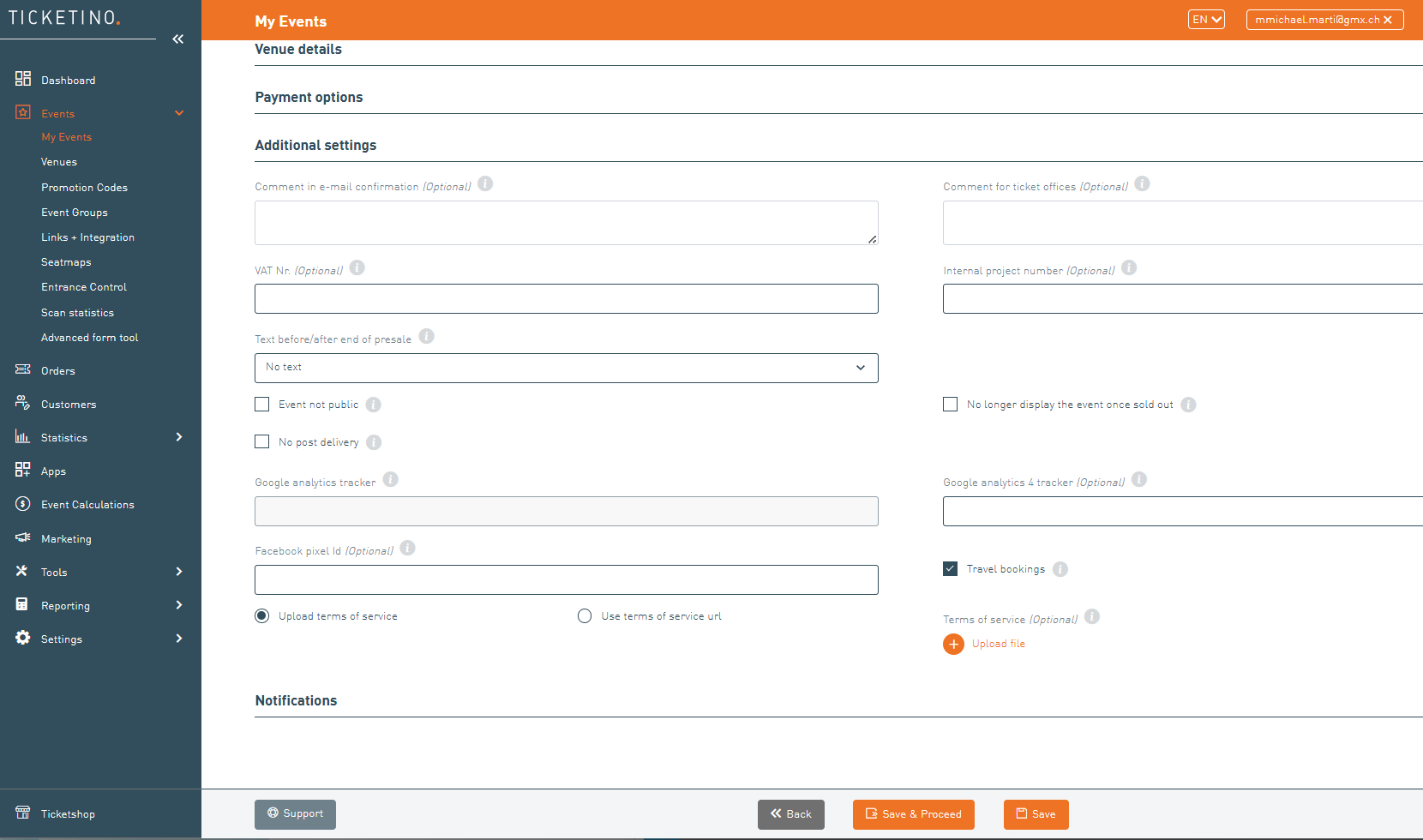Viewport: 1423px width, 840px height.
Task: Click info icon next to Event not public
Action: click(374, 405)
